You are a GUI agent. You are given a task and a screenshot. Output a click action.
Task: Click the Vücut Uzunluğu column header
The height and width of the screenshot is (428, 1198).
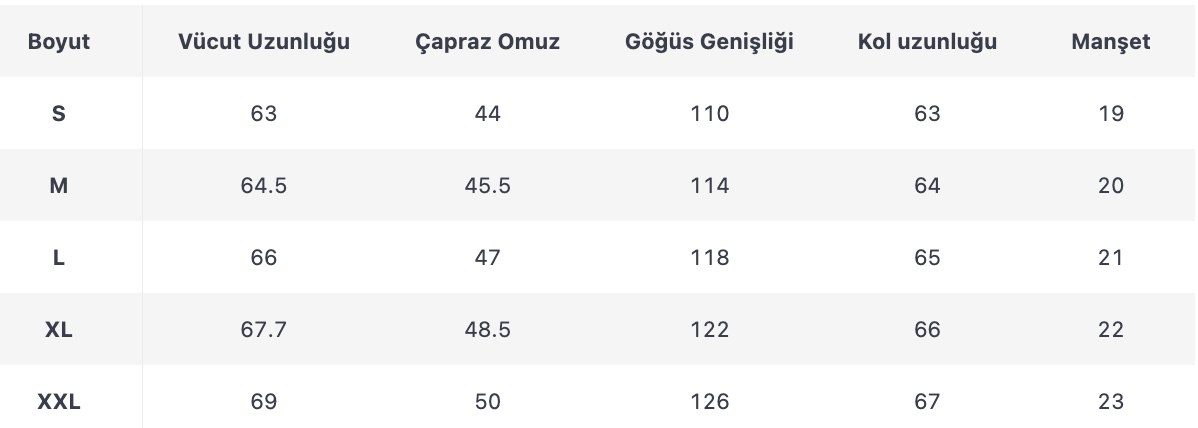(x=264, y=41)
